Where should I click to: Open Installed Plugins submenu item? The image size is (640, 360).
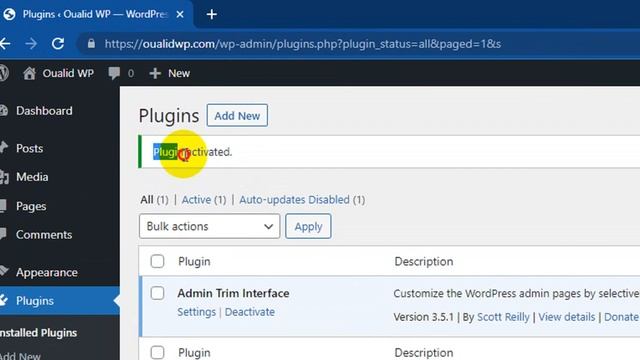pos(38,333)
